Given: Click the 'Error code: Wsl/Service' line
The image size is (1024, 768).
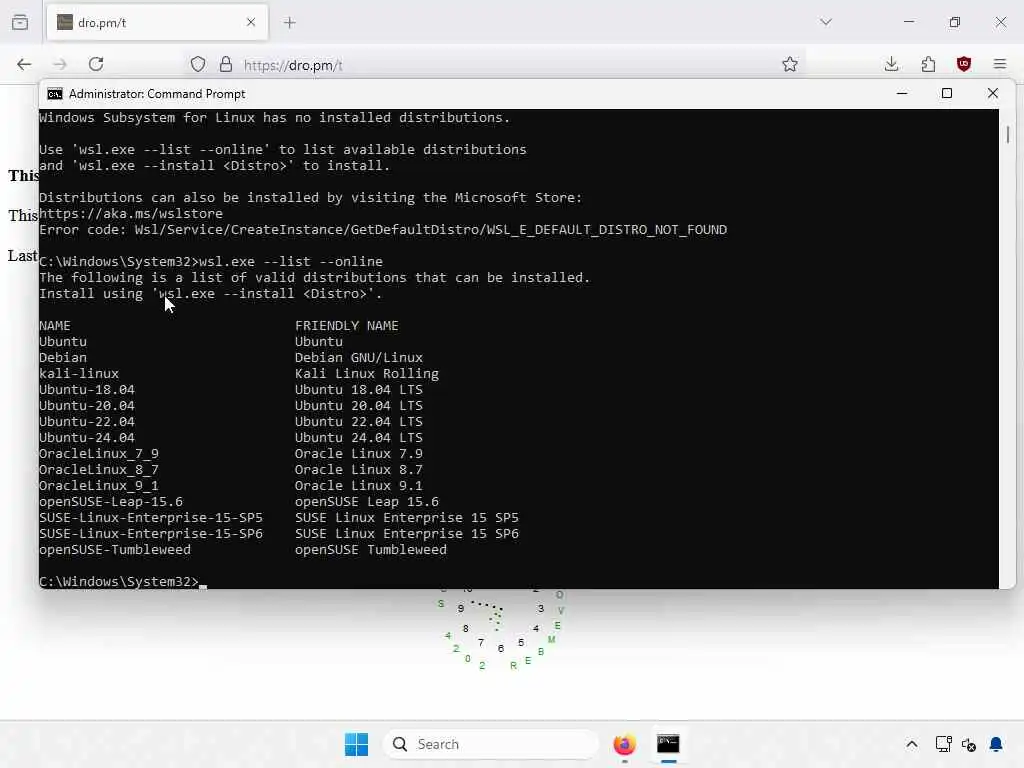Looking at the screenshot, I should click(383, 230).
